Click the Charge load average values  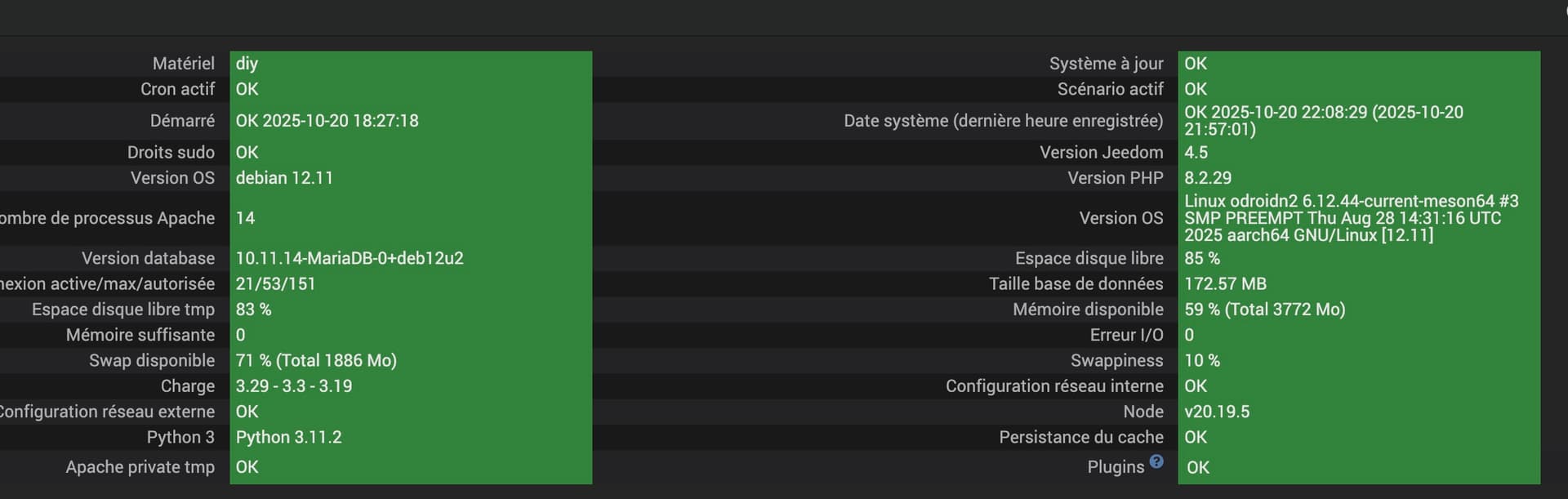pyautogui.click(x=294, y=386)
